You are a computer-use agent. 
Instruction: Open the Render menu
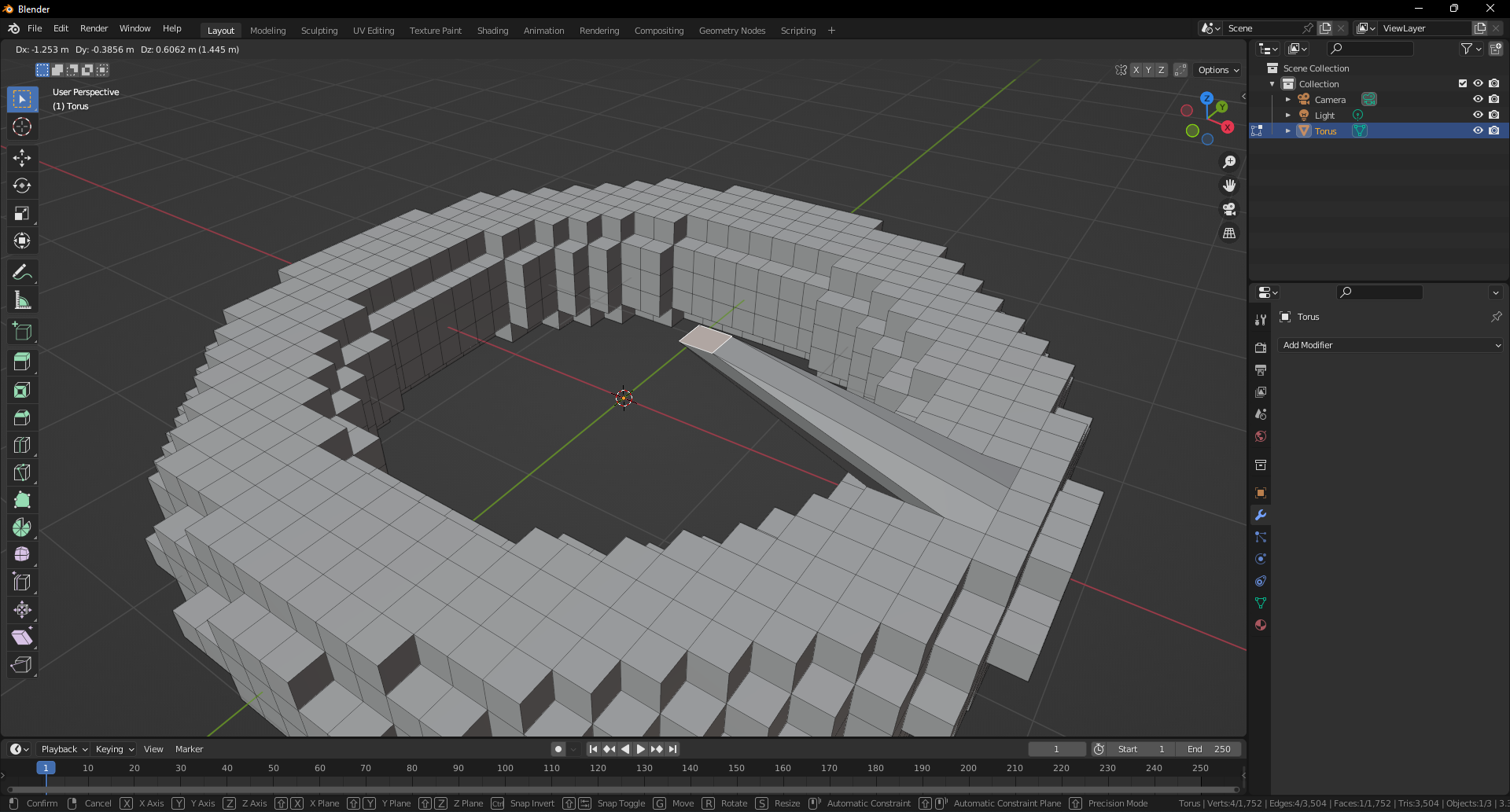[94, 28]
